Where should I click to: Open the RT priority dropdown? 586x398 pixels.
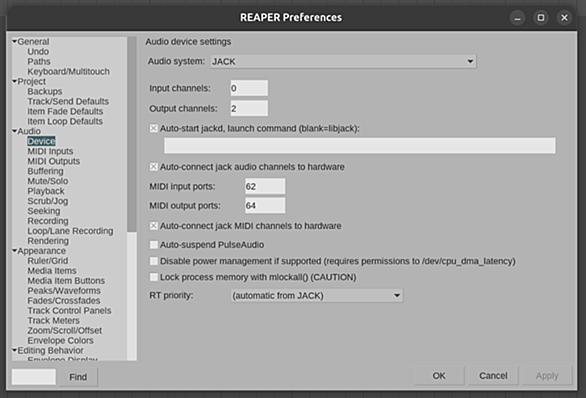tap(317, 296)
